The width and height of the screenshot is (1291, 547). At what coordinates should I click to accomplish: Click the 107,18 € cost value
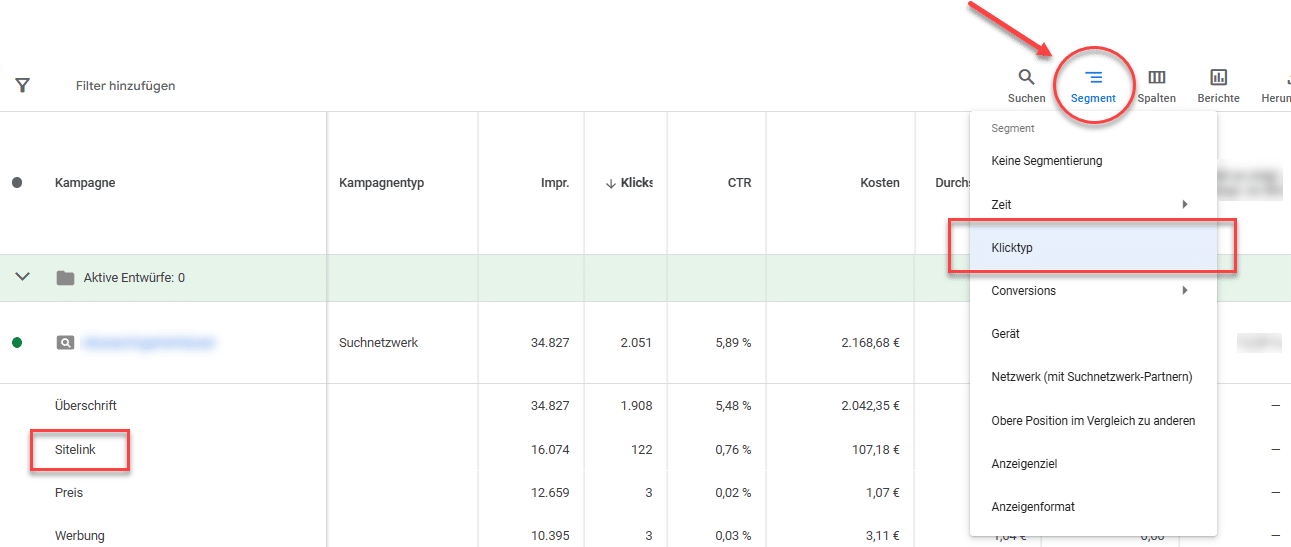click(x=877, y=450)
